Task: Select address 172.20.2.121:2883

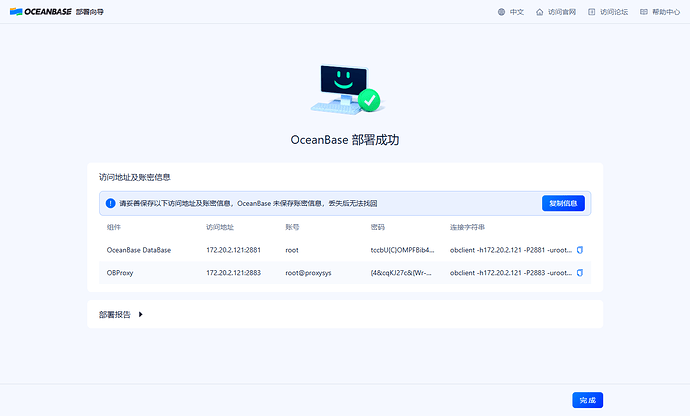Action: pyautogui.click(x=233, y=273)
